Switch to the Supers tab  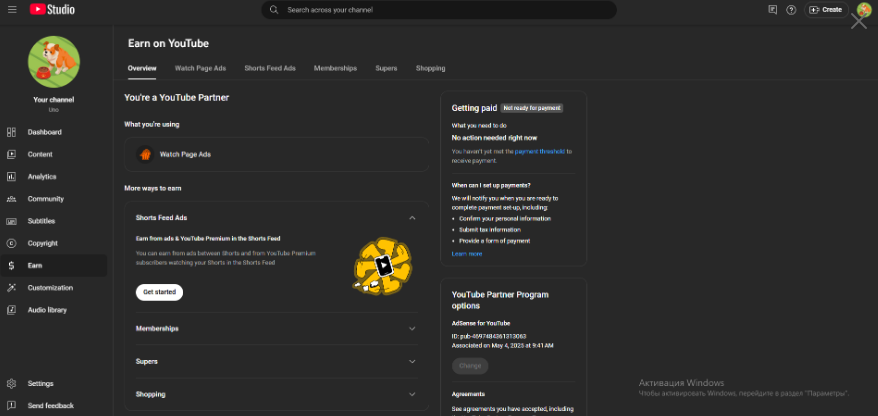[x=386, y=68]
